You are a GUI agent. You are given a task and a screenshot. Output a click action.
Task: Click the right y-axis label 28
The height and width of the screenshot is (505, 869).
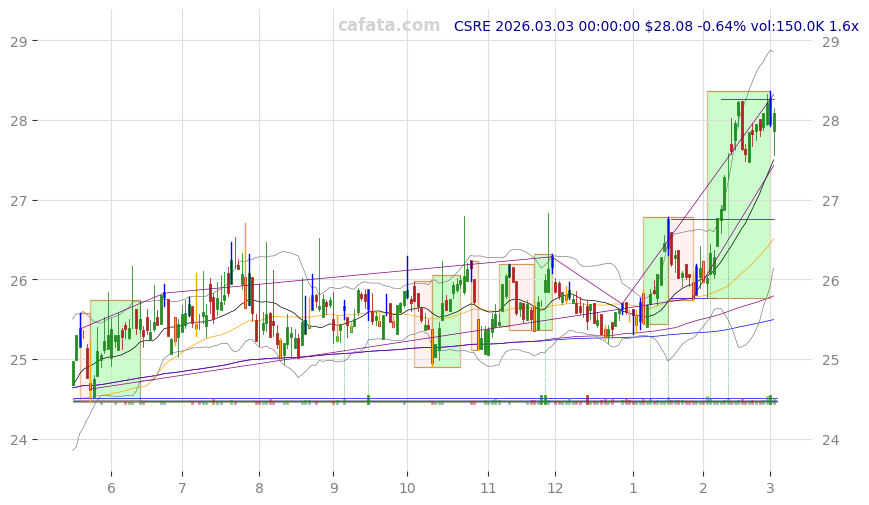tap(831, 121)
